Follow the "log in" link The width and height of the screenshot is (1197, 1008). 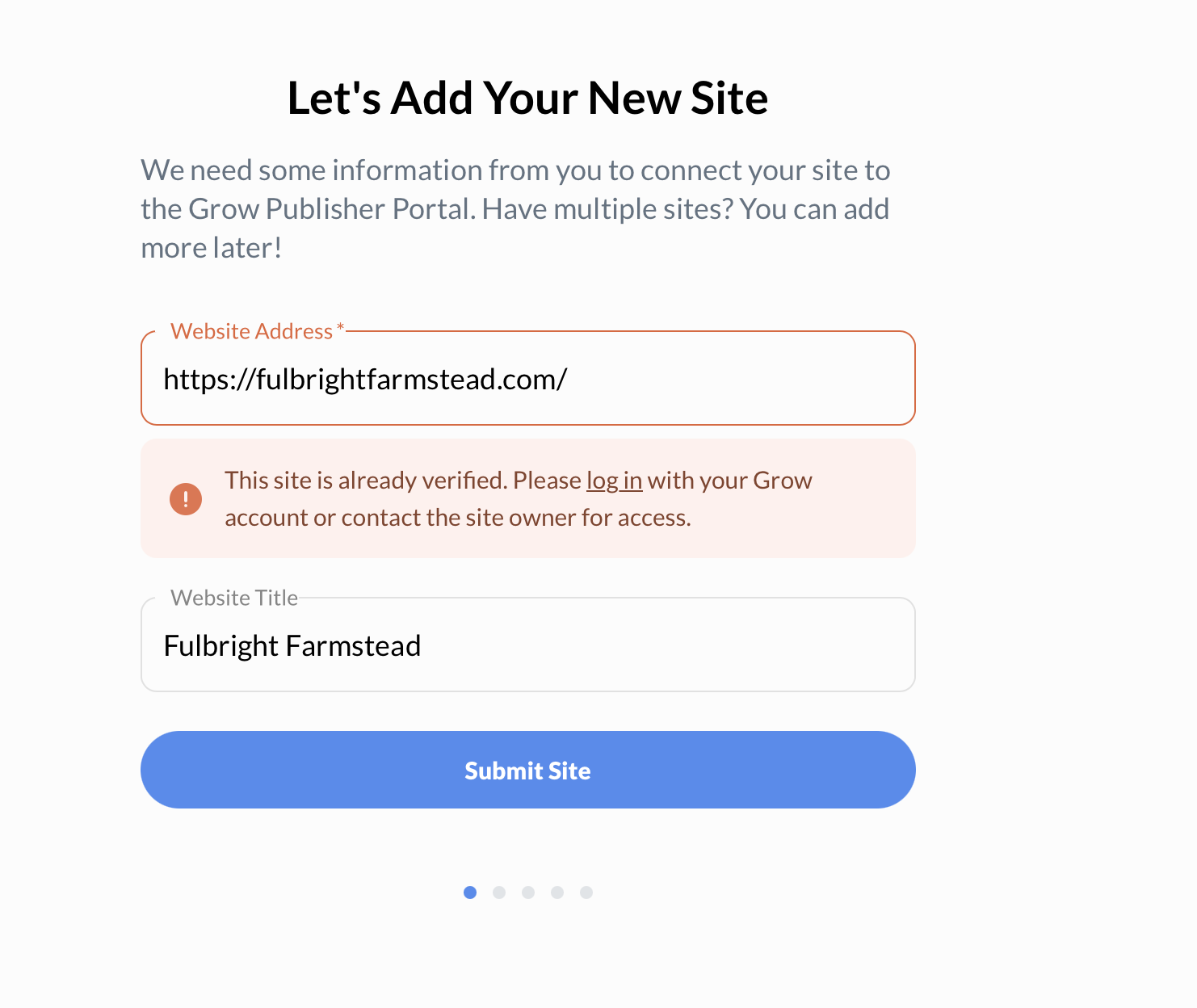click(x=614, y=481)
